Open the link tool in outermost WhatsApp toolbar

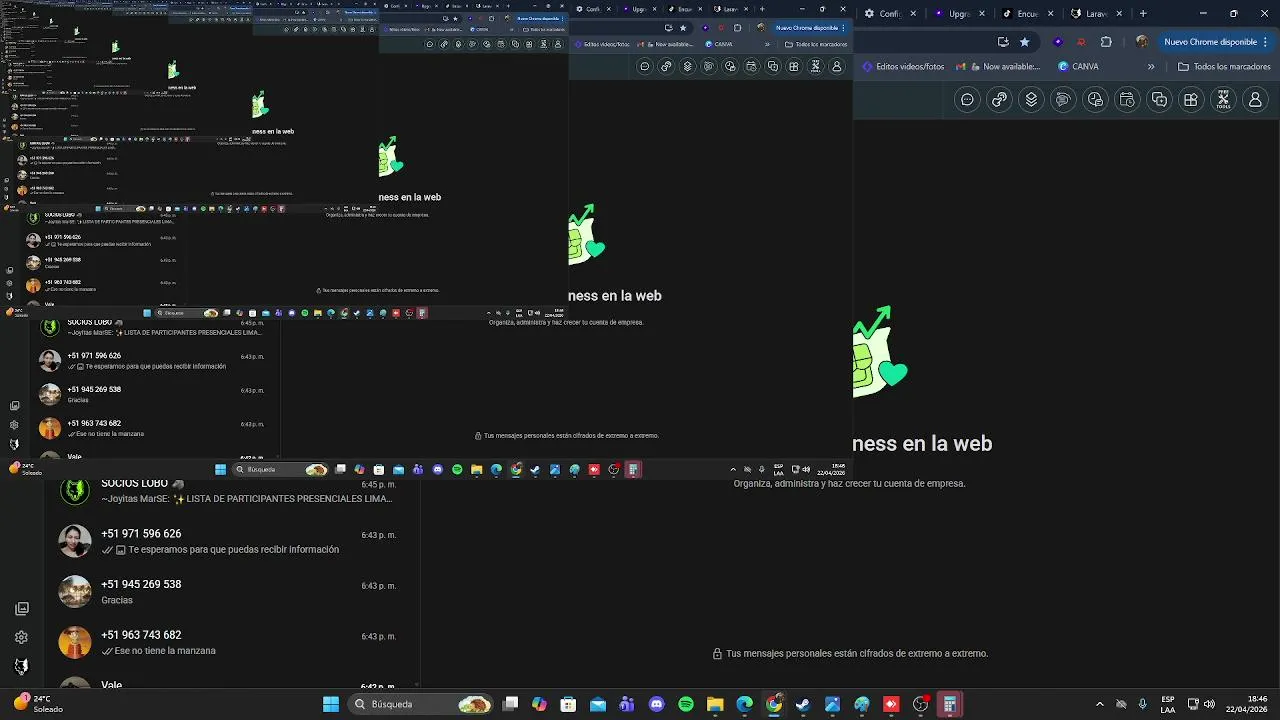999,99
